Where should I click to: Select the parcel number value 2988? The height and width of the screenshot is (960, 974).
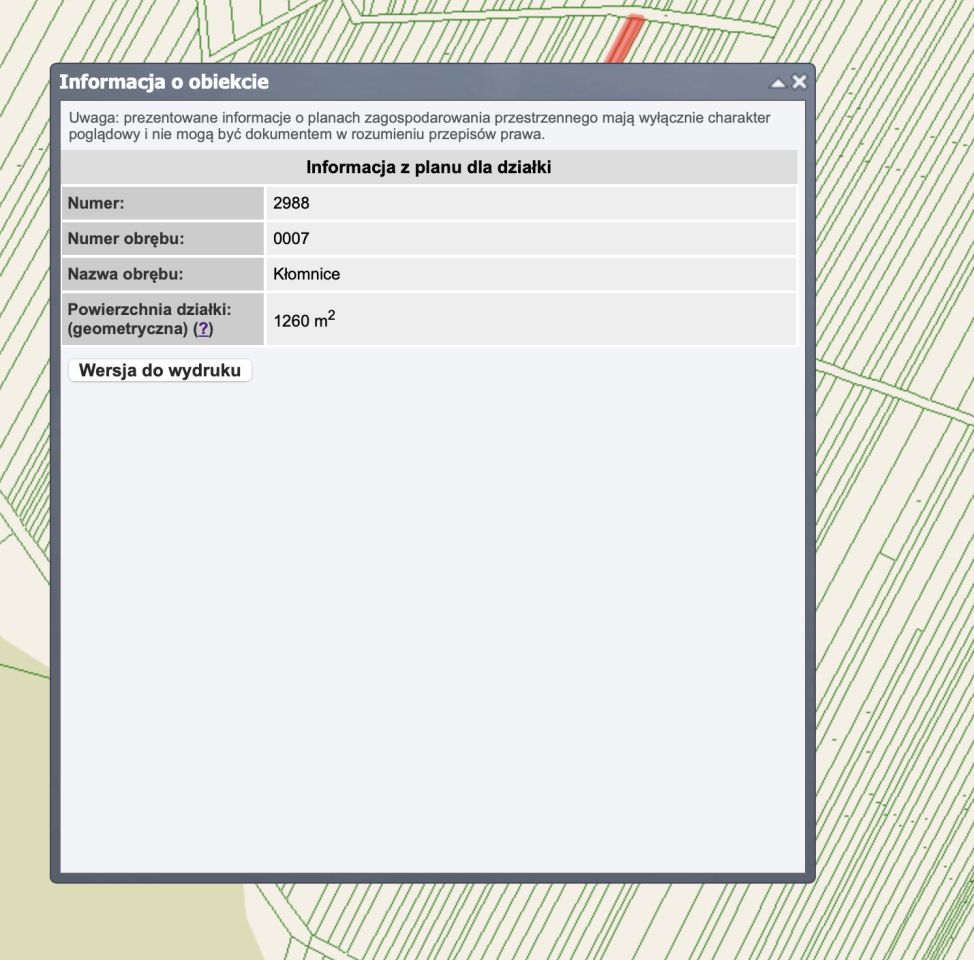(291, 203)
